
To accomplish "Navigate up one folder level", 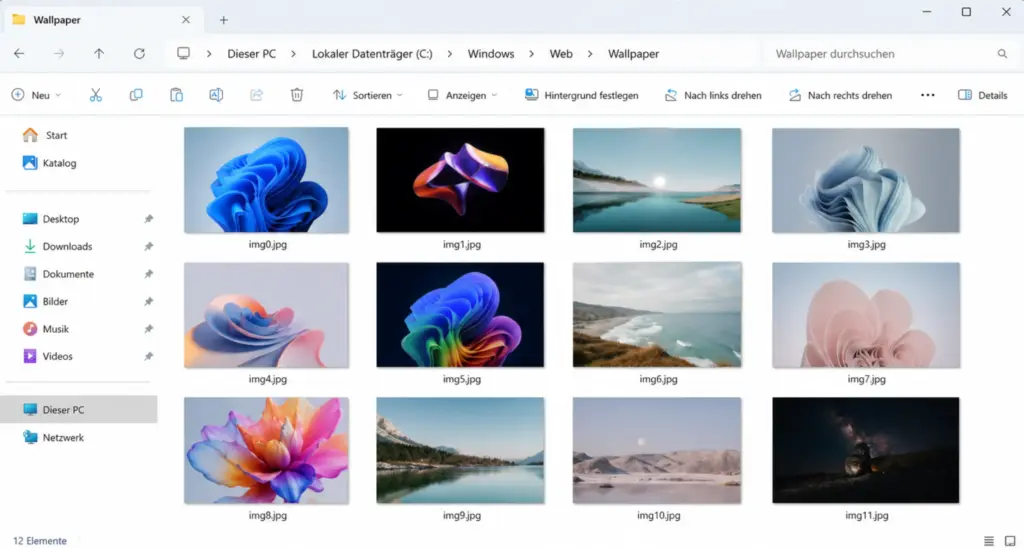I will click(x=99, y=54).
